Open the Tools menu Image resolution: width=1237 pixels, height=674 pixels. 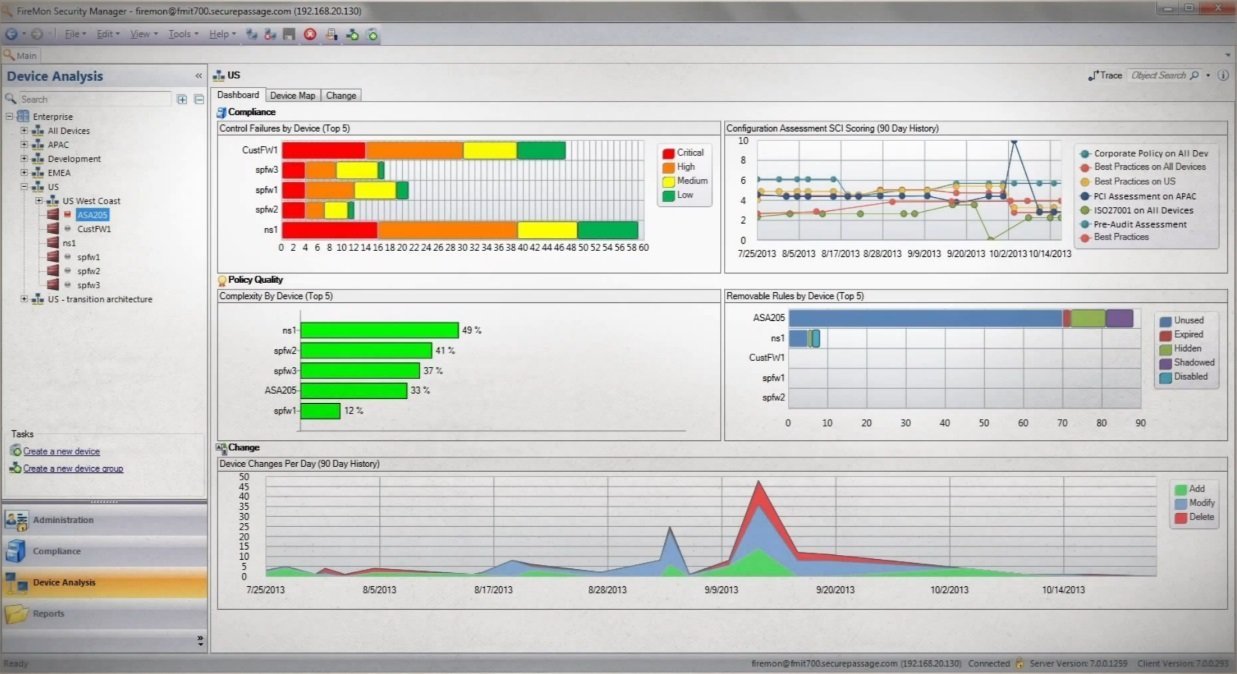coord(180,33)
